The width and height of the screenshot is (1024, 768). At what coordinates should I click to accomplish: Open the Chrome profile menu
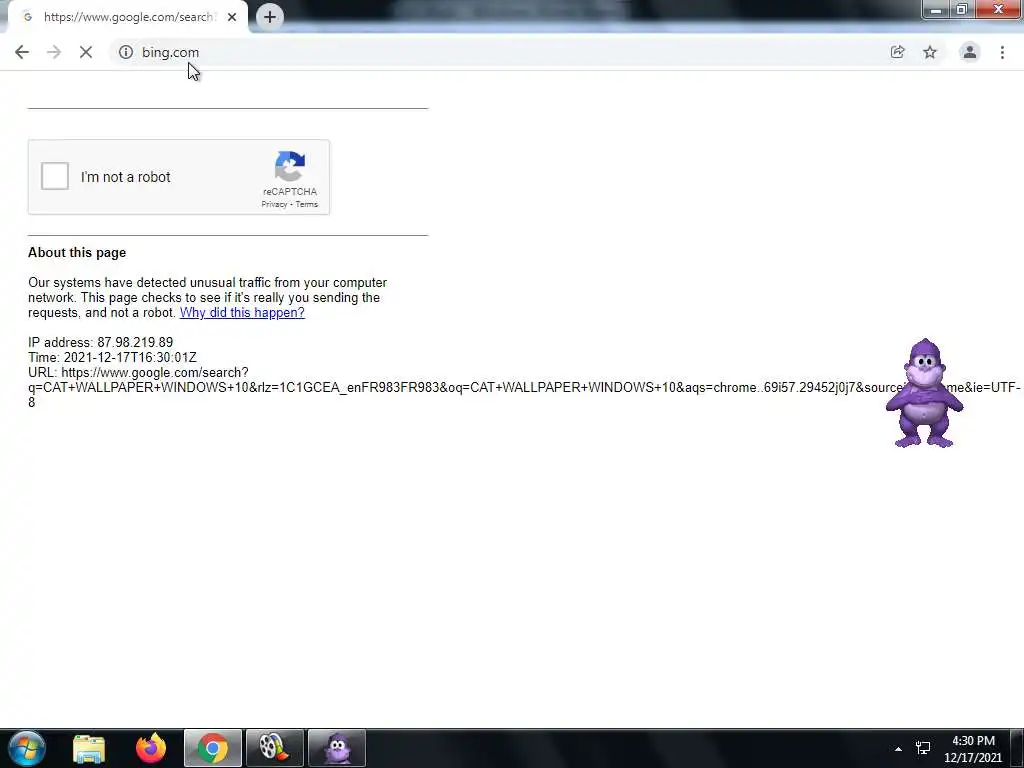pyautogui.click(x=970, y=52)
